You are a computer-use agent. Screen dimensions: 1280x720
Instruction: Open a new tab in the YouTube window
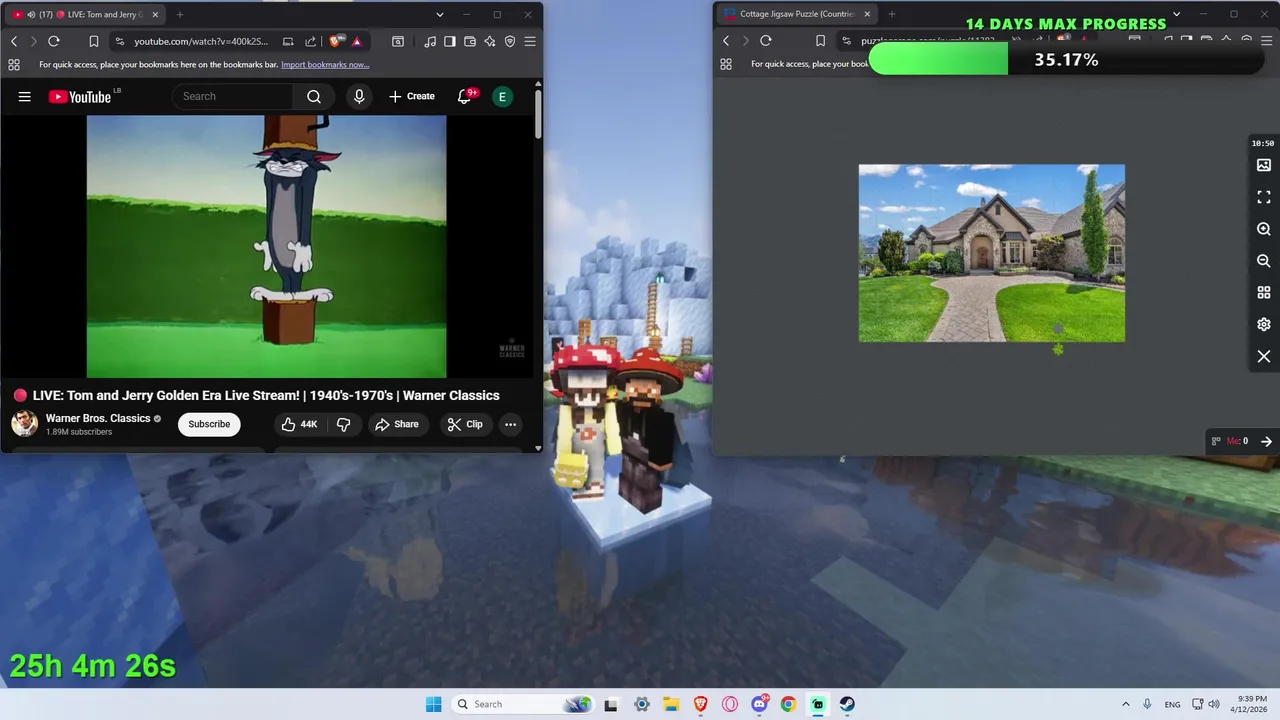point(180,15)
